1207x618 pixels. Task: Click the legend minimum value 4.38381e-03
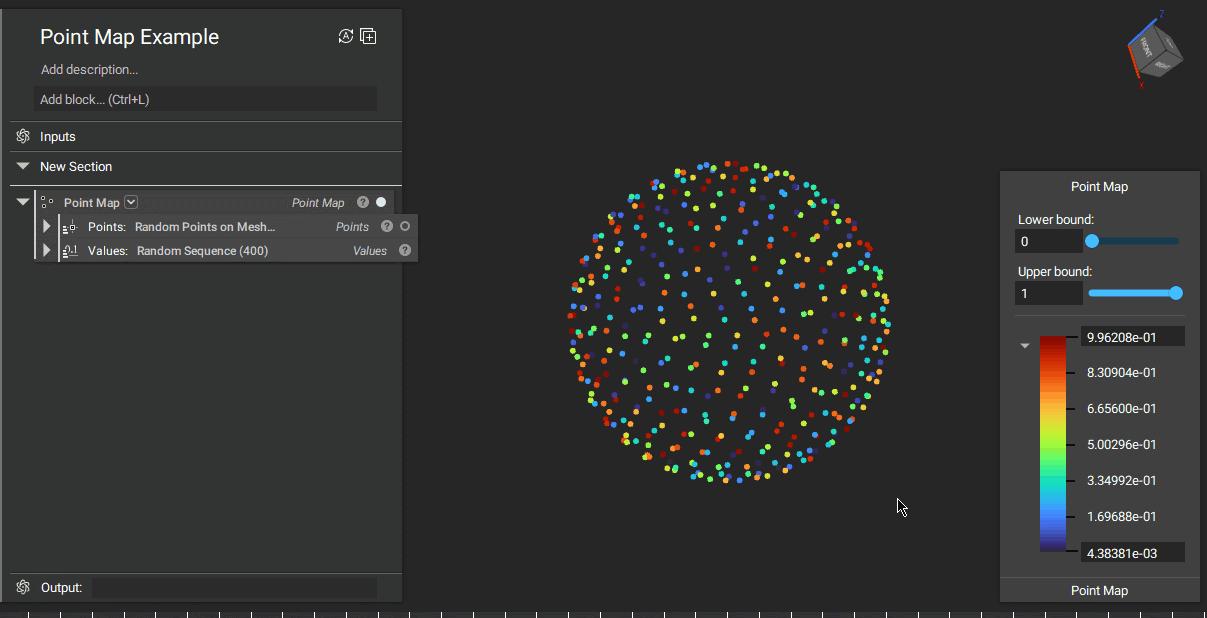point(1132,552)
